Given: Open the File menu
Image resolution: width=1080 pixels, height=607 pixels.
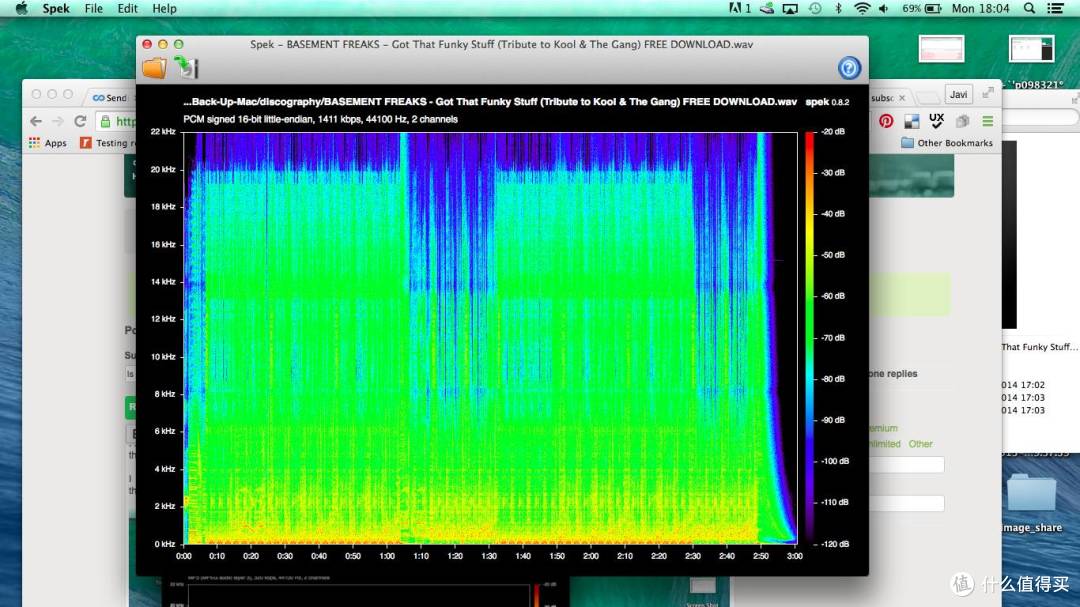Looking at the screenshot, I should pos(94,8).
